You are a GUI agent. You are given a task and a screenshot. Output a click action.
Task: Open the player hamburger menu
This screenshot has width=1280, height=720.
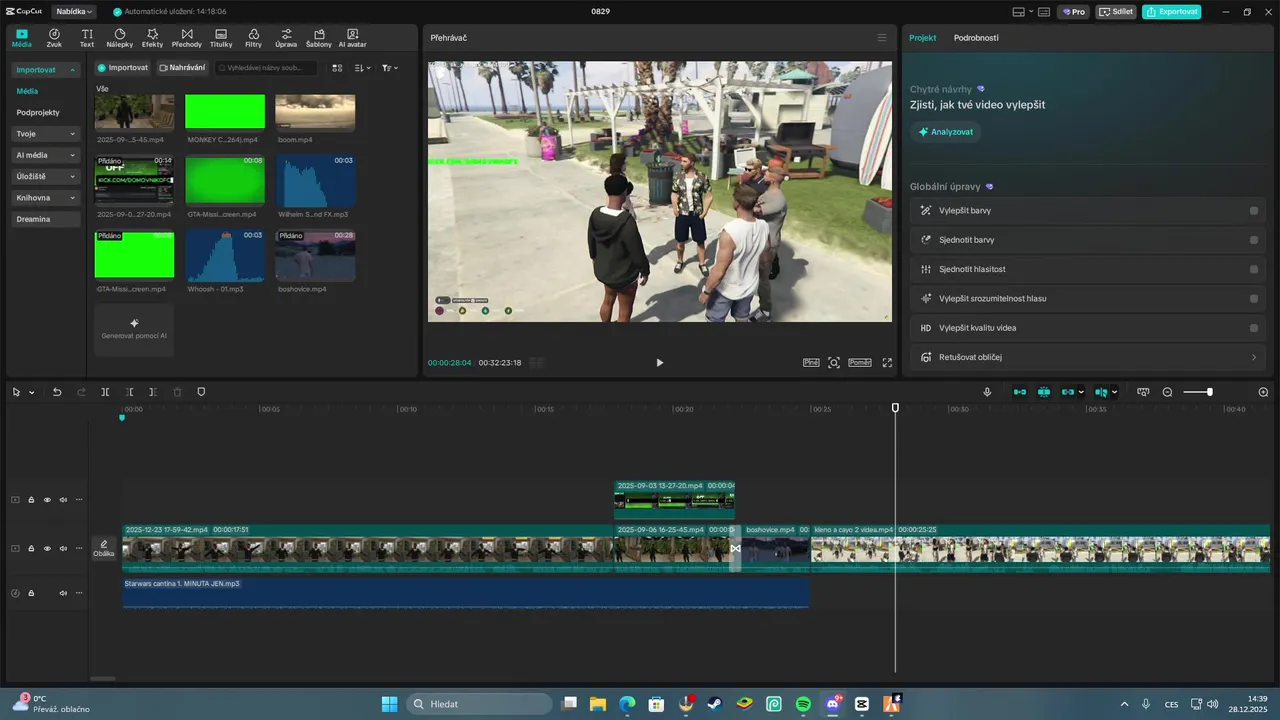882,38
